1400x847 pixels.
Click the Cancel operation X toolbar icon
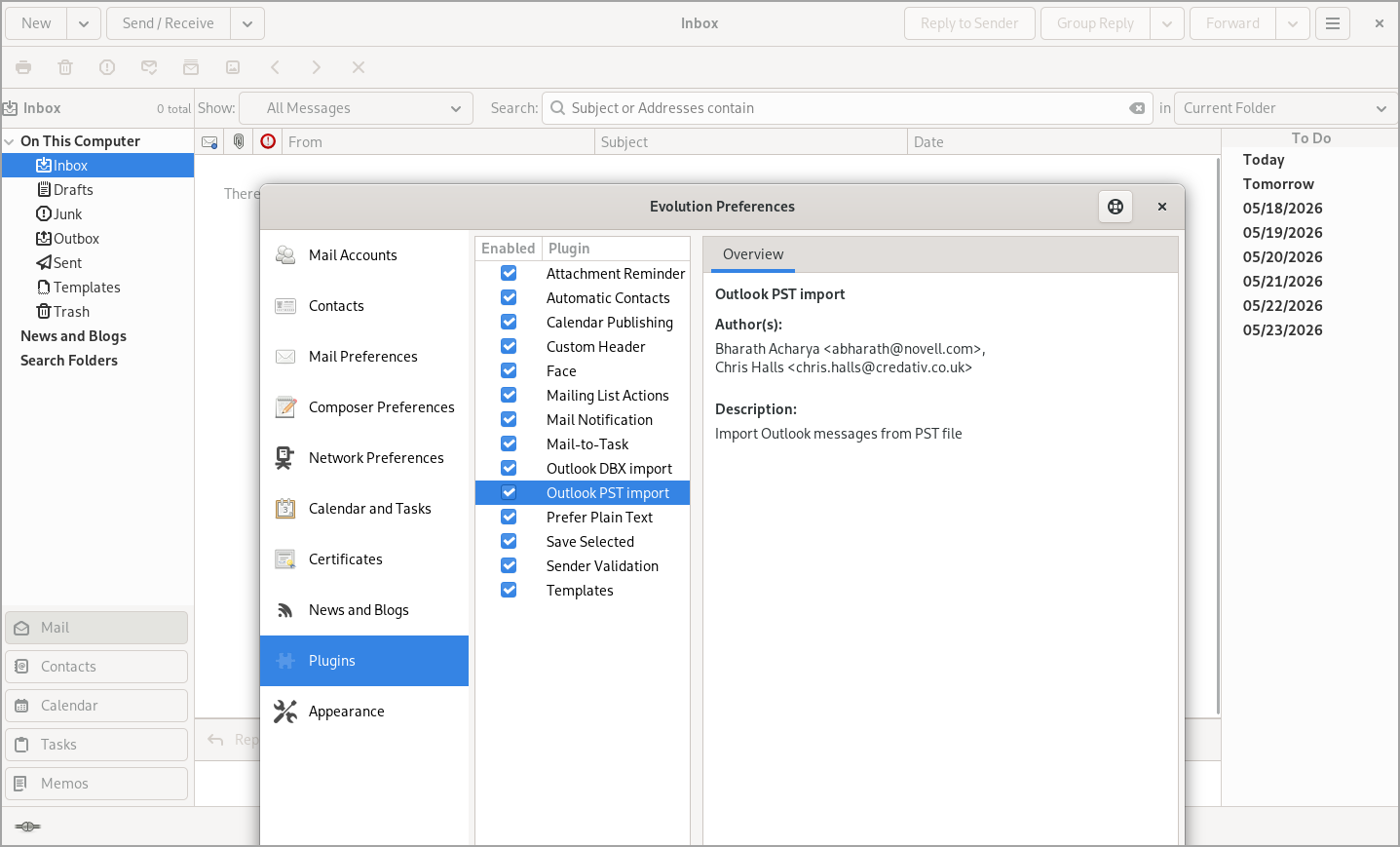[x=359, y=67]
